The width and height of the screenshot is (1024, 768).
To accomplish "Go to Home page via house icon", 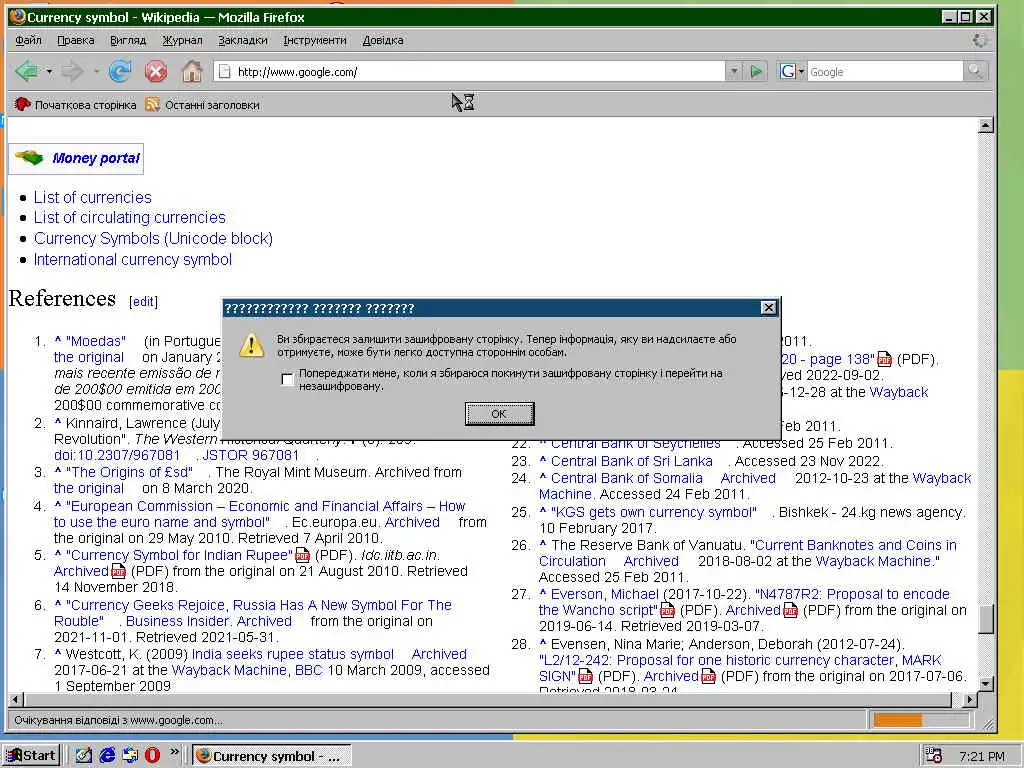I will [192, 71].
